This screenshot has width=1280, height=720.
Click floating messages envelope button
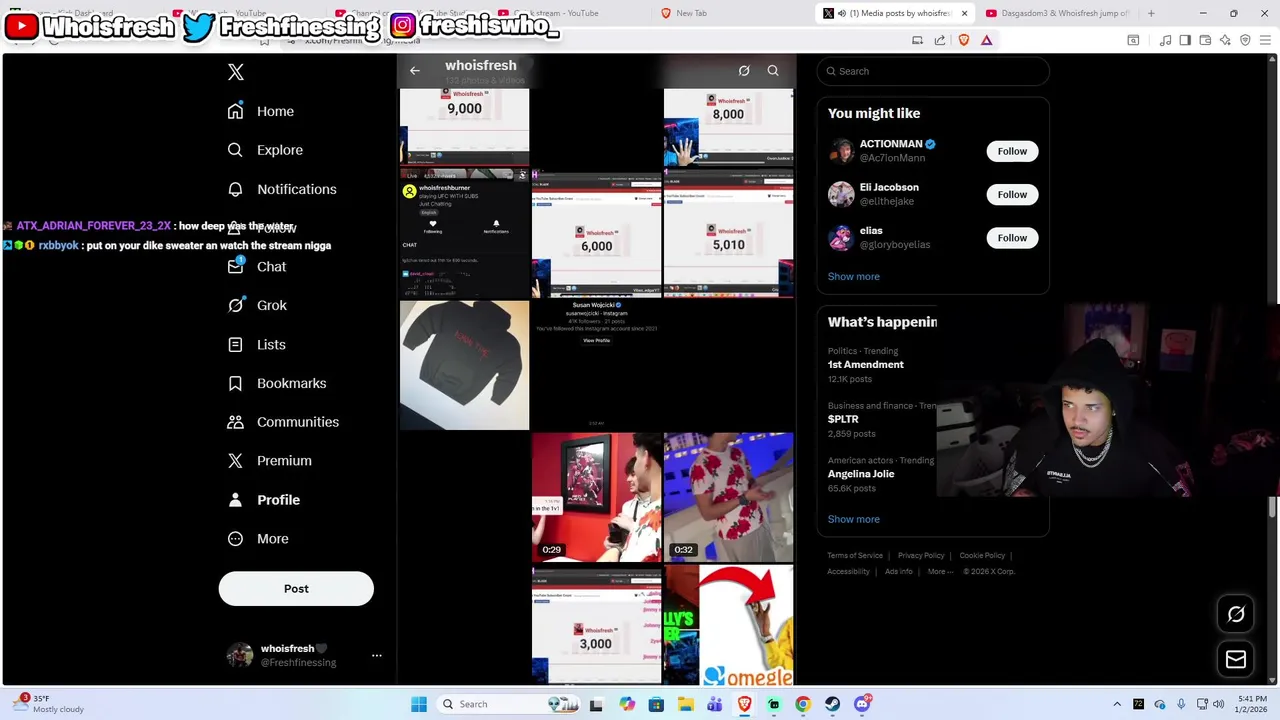pyautogui.click(x=1236, y=659)
